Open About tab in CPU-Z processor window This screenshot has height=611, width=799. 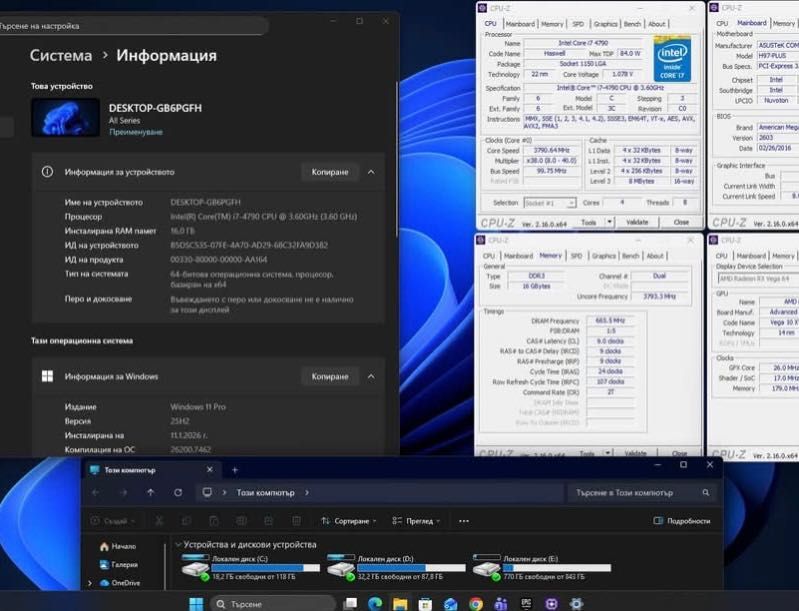coord(656,24)
